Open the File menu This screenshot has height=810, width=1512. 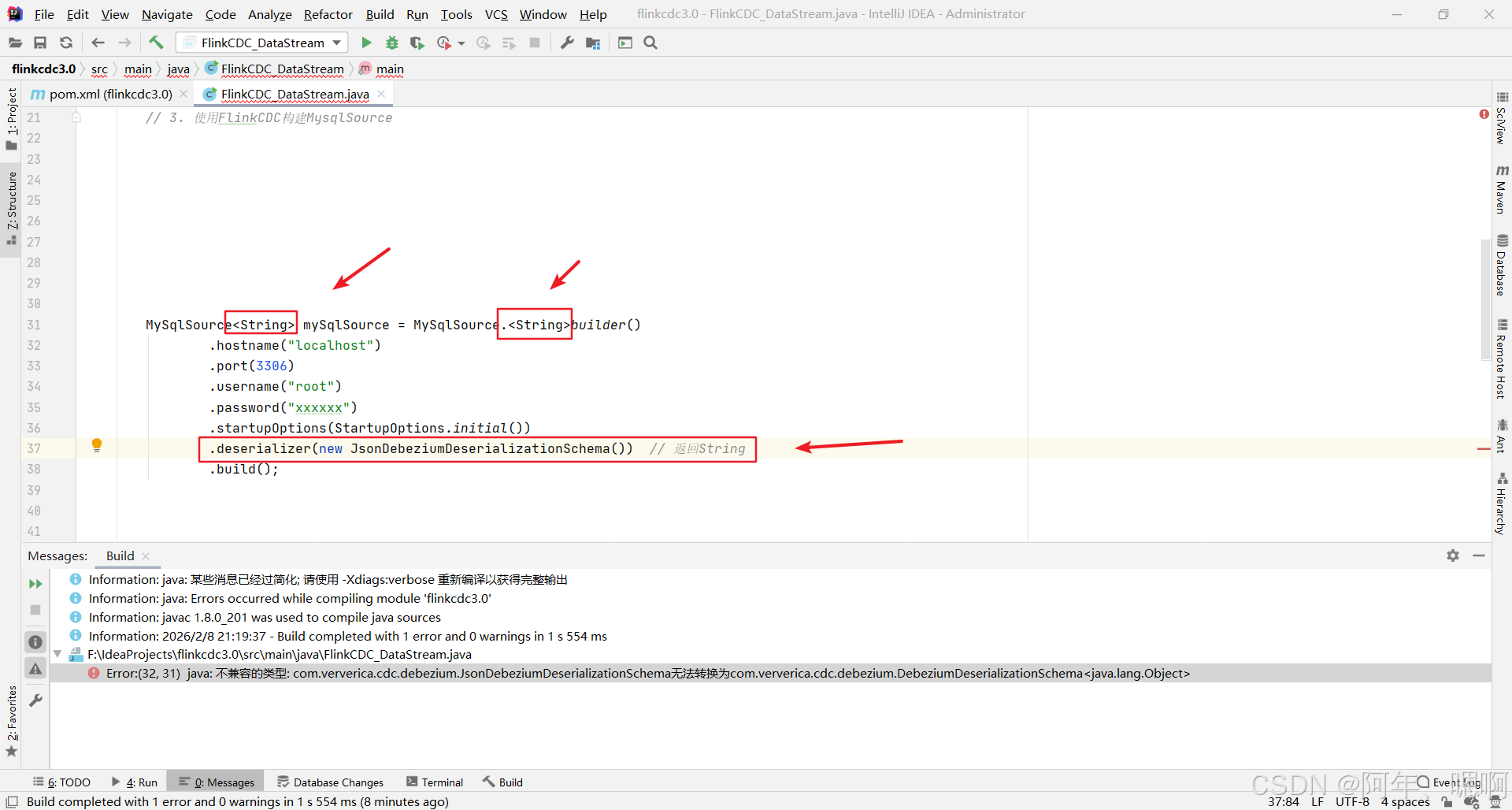pos(44,14)
